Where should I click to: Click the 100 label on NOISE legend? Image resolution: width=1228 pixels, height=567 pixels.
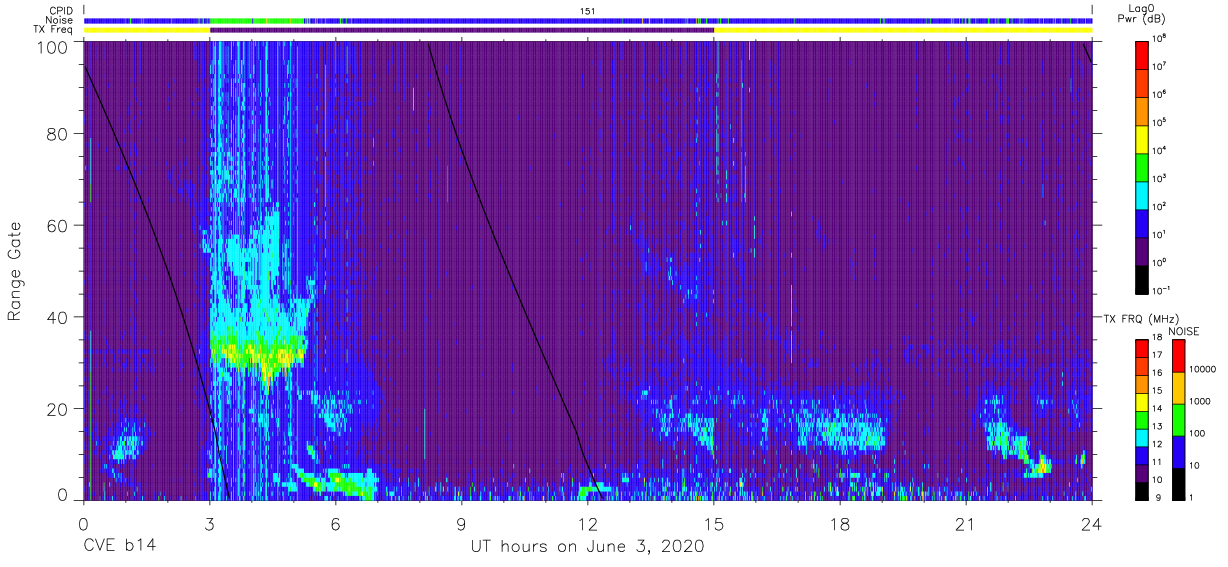pyautogui.click(x=1199, y=433)
